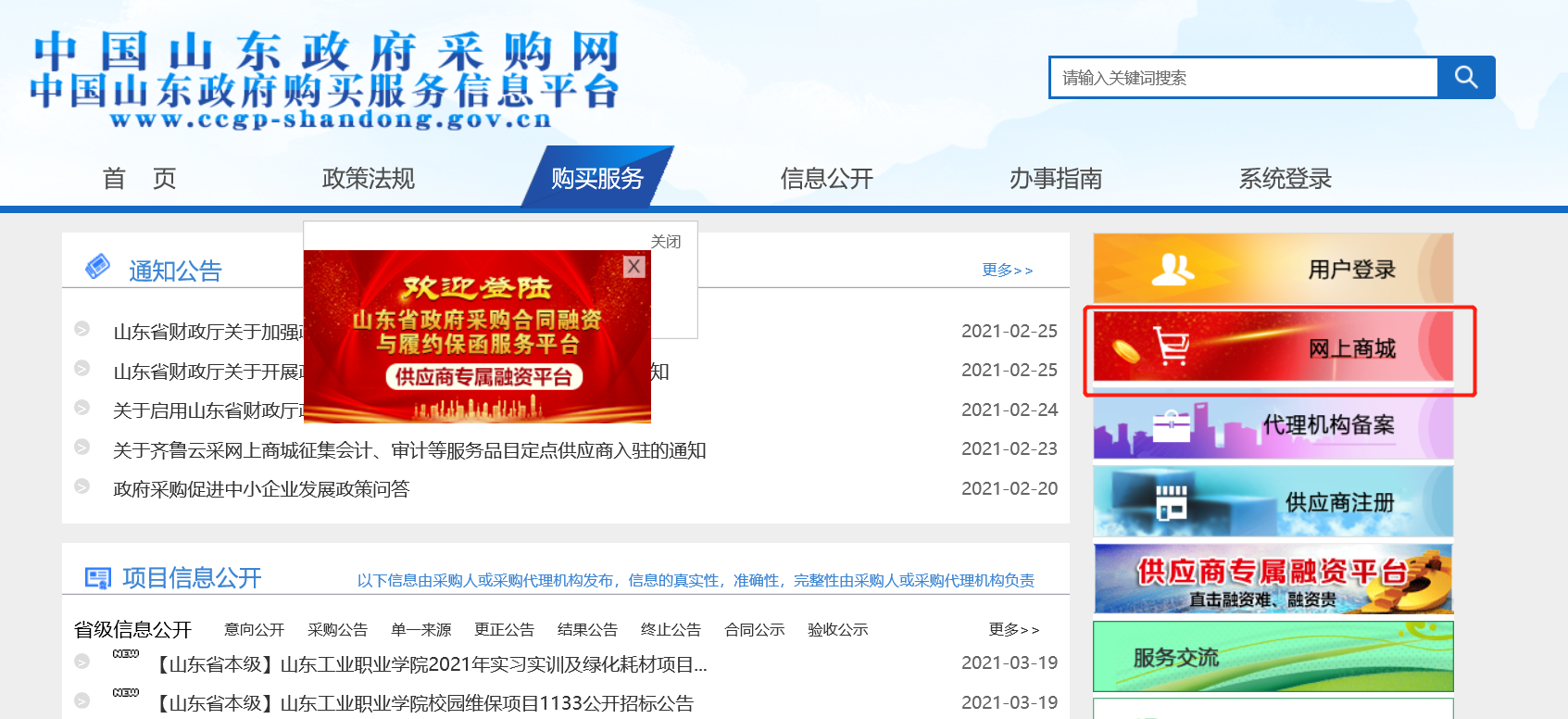The width and height of the screenshot is (1568, 719).
Task: Click bullet icon beside 政府采购促进中小企业 notice
Action: 82,486
